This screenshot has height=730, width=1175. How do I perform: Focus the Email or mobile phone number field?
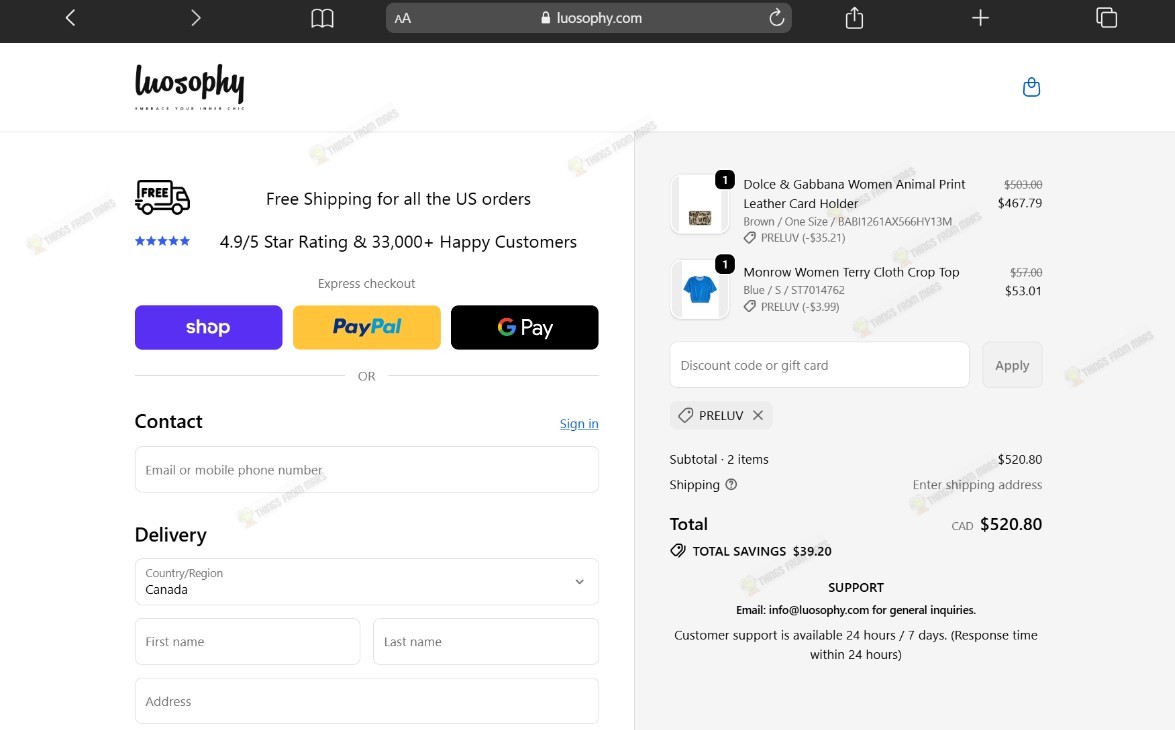[x=366, y=469]
